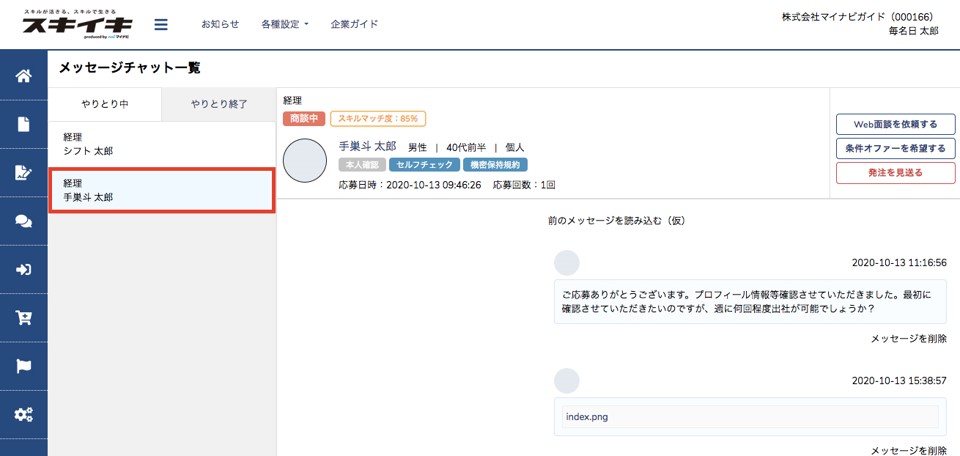
Task: Open the chat messages sidebar icon
Action: (23, 221)
